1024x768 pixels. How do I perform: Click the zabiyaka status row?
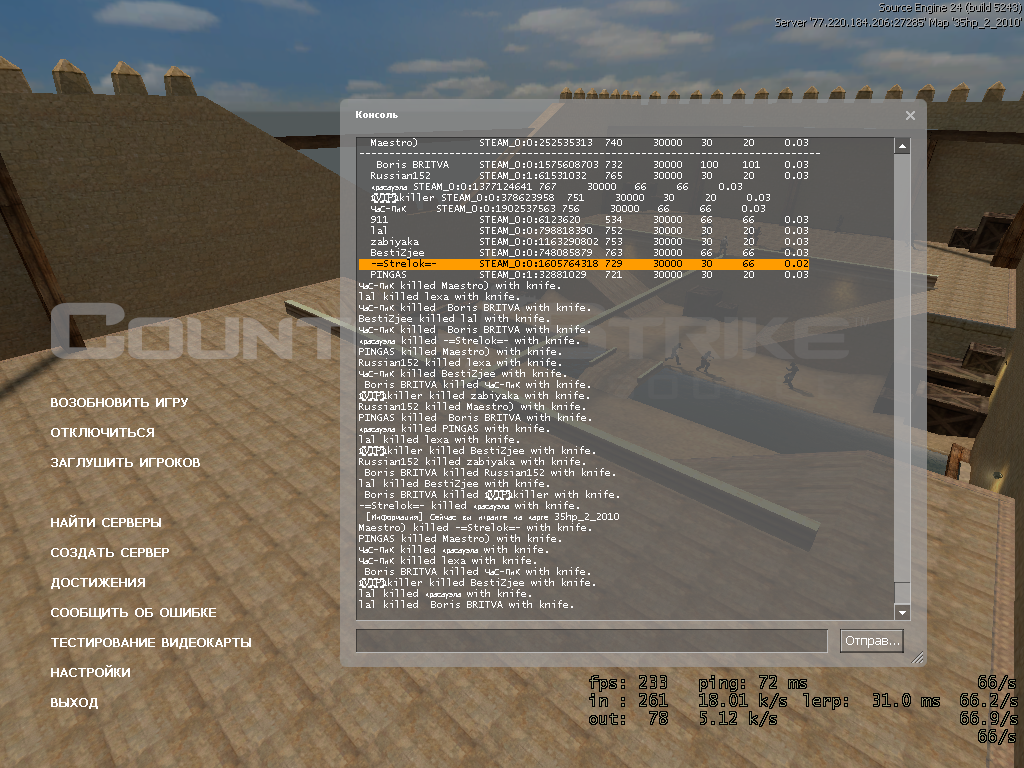pos(589,242)
